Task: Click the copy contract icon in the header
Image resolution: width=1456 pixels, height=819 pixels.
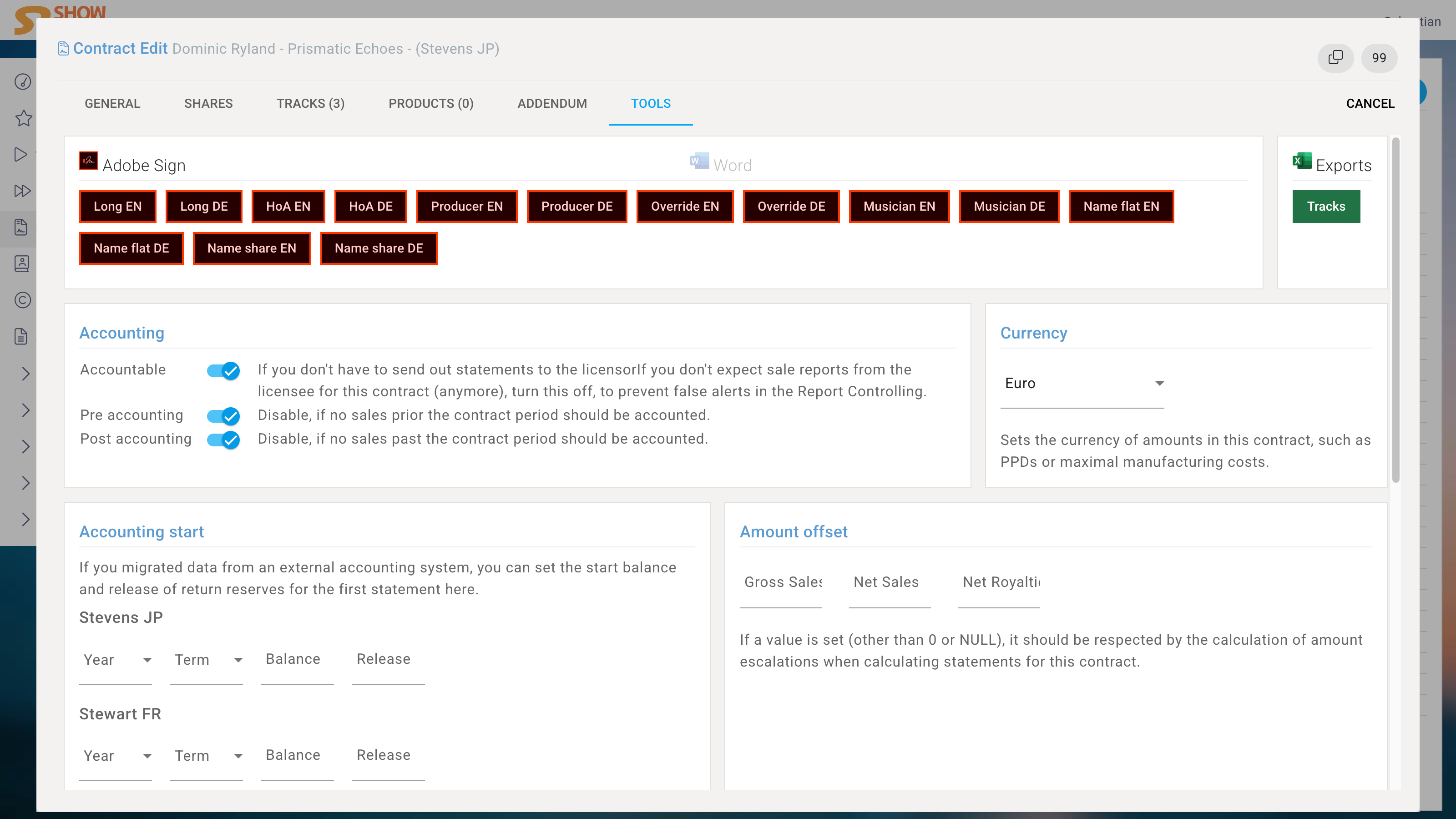Action: point(1335,58)
